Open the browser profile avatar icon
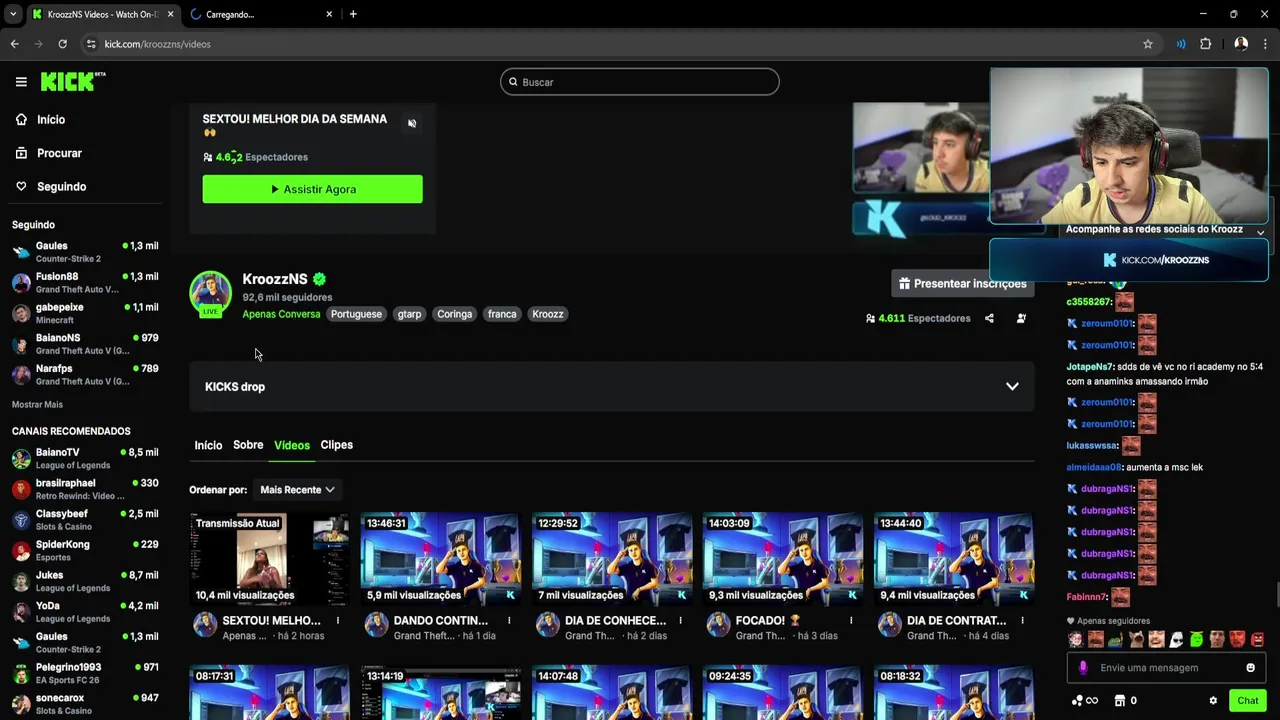Screen dimensions: 1280x720 (1241, 44)
